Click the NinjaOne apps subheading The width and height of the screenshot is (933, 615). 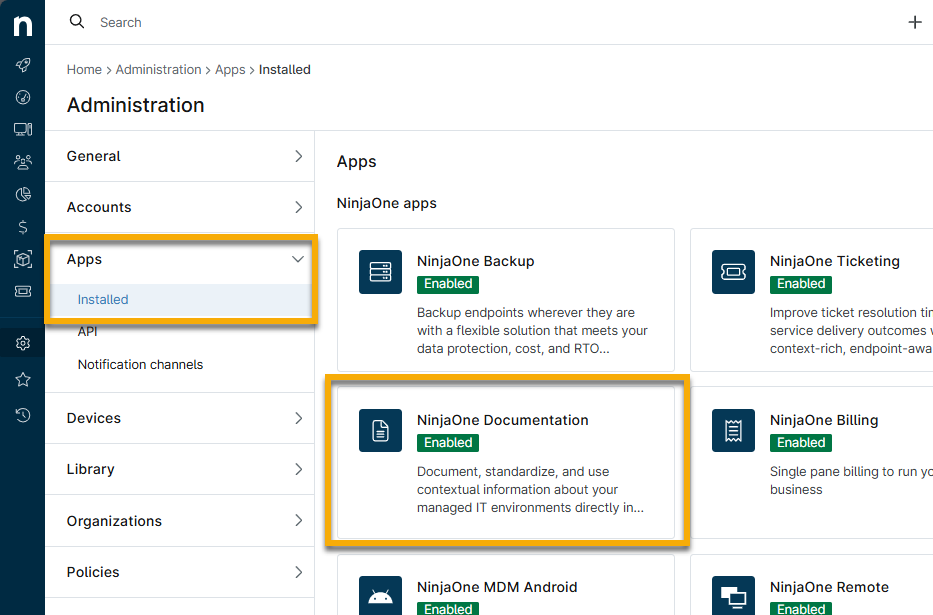[386, 203]
